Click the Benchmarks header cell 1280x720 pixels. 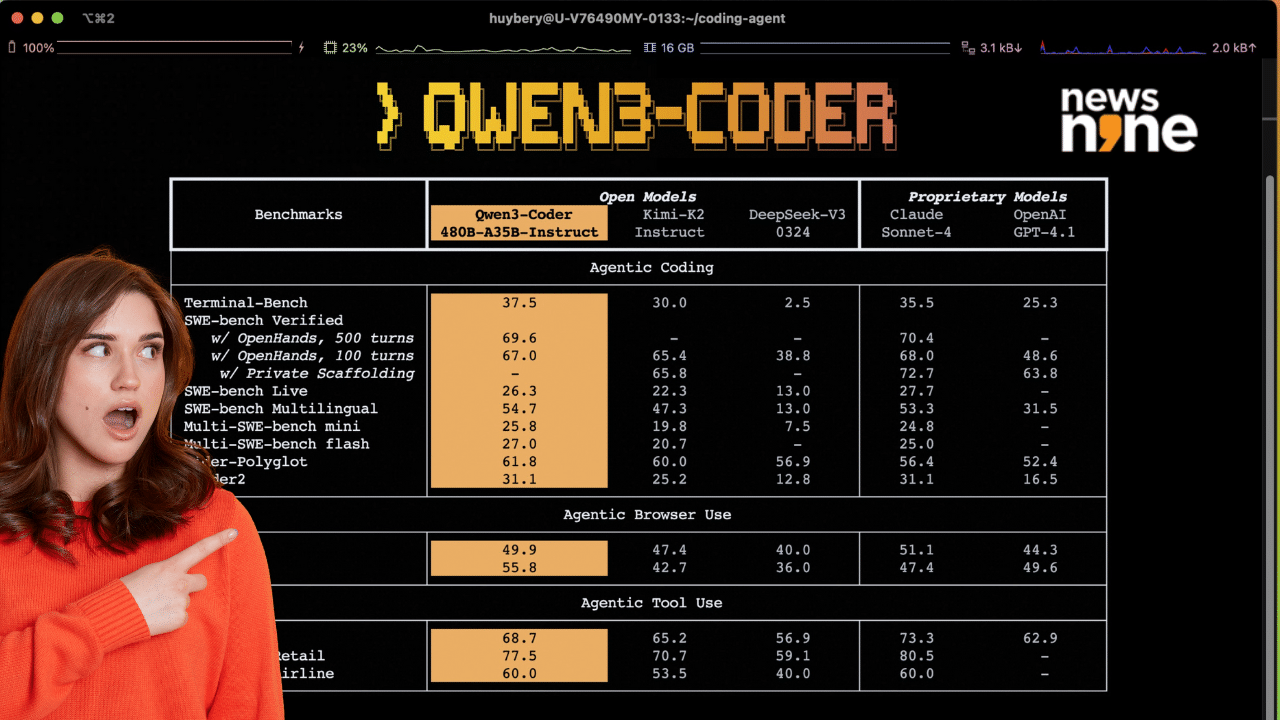[298, 214]
